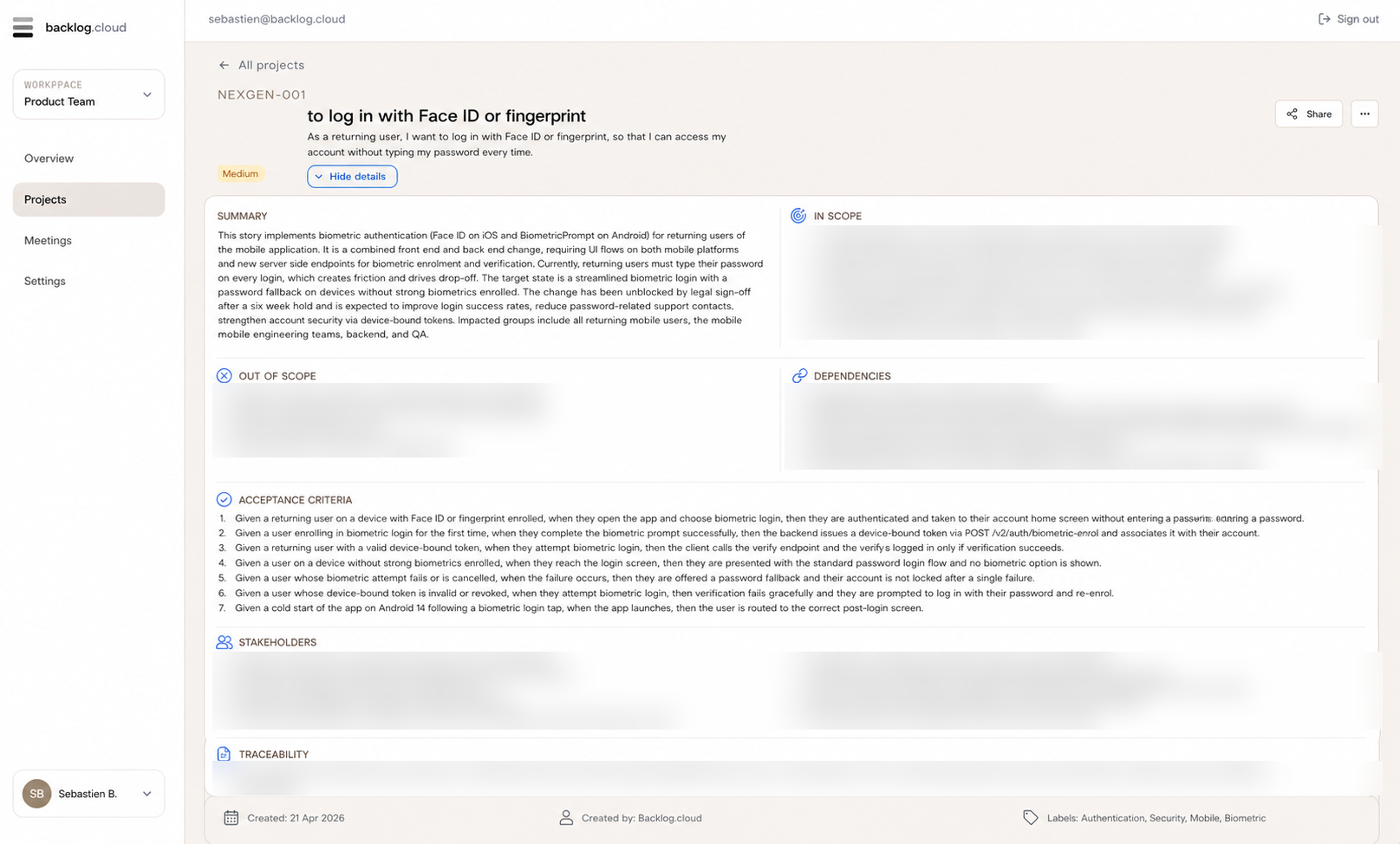The width and height of the screenshot is (1400, 844).
Task: Open the hamburger menu icon
Action: point(23,28)
